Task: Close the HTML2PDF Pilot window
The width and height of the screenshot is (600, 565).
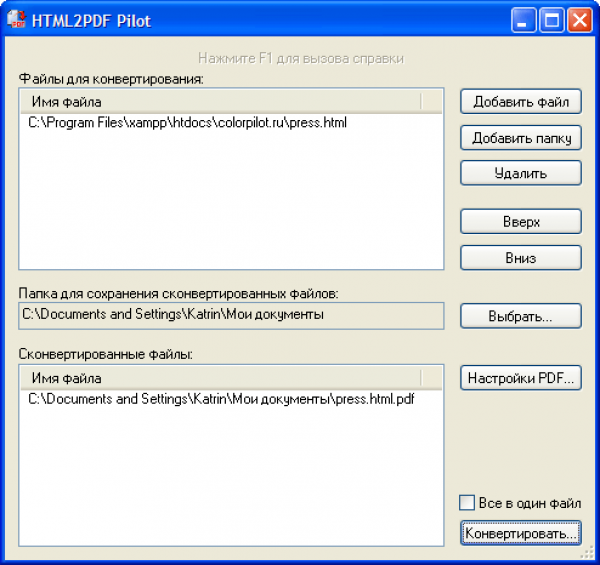Action: click(580, 20)
